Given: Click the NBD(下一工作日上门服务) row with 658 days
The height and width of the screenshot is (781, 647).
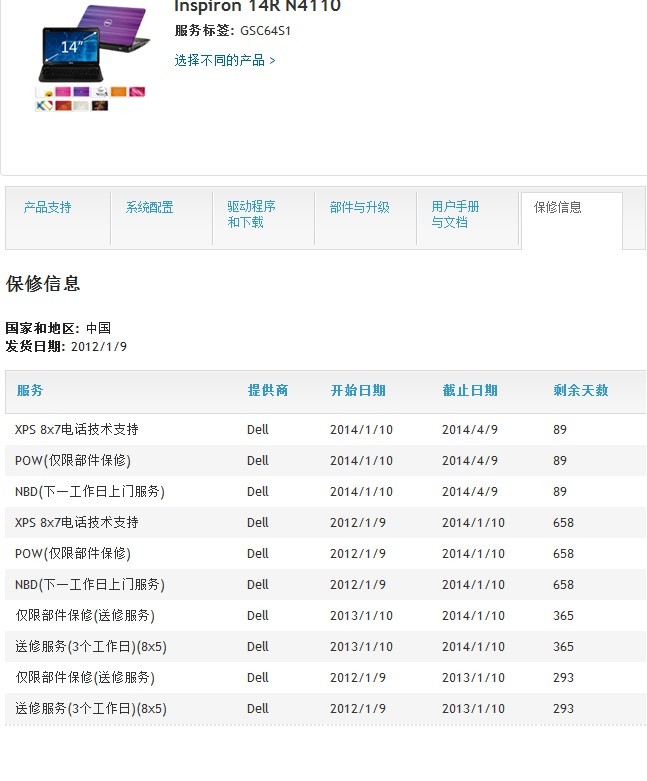Looking at the screenshot, I should pos(325,584).
